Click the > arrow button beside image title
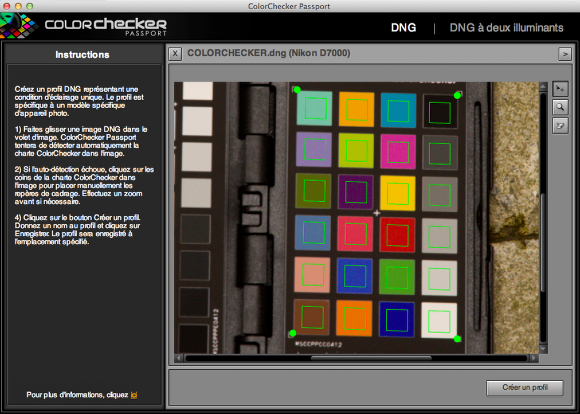This screenshot has width=580, height=414. (564, 54)
